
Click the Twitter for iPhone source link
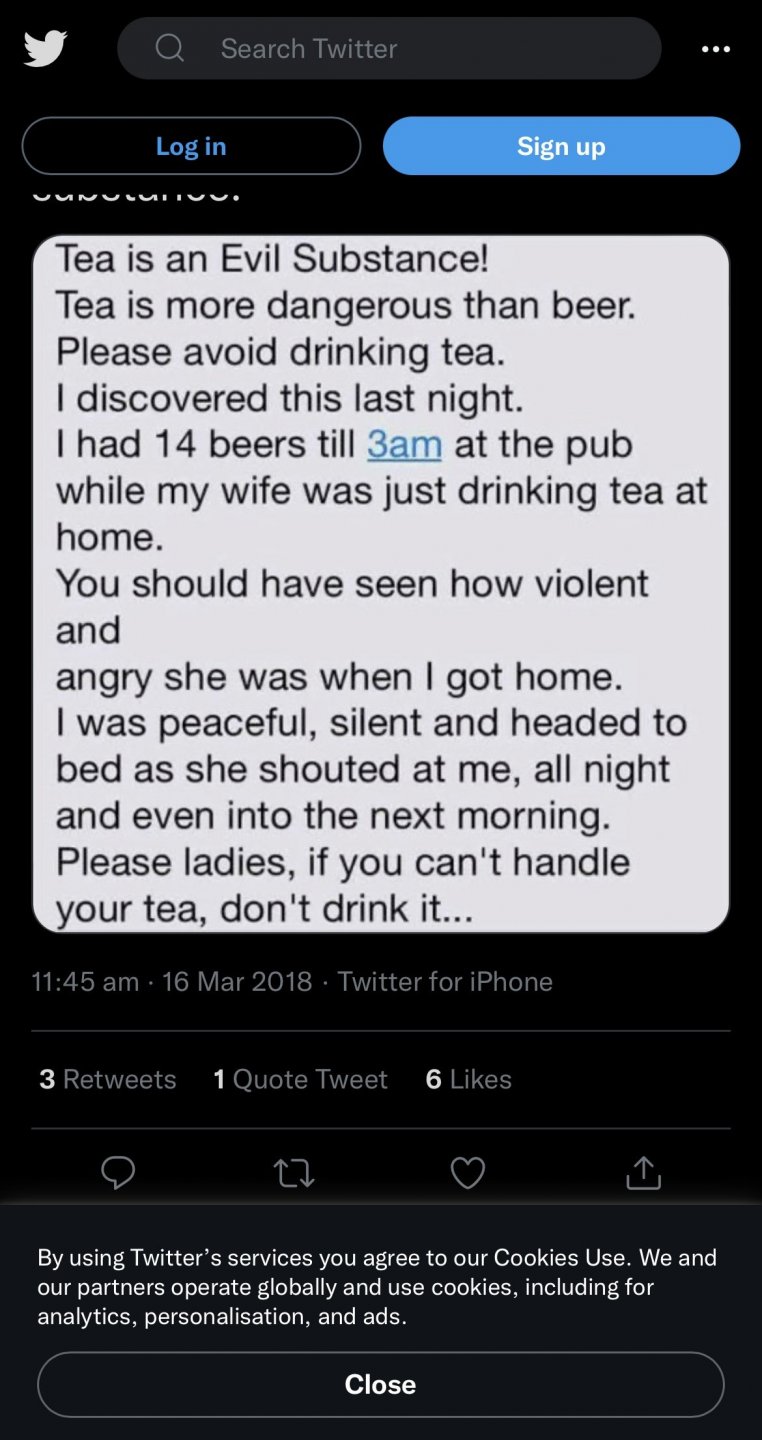click(445, 981)
